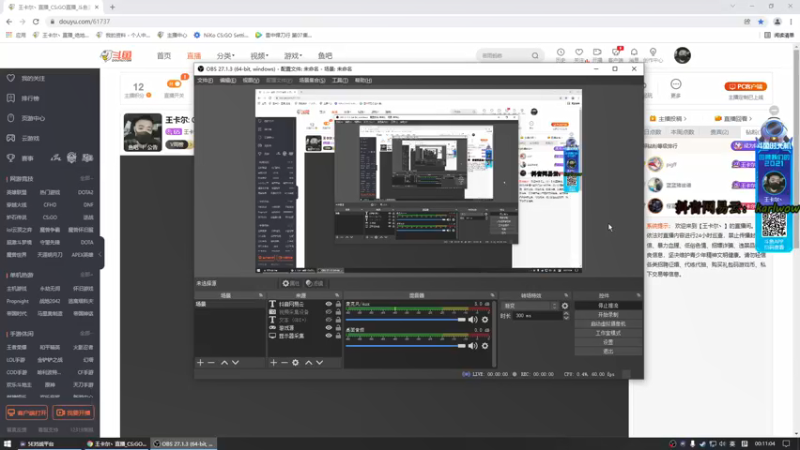800x450 pixels.
Task: Move the scene up in the list
Action: tap(224, 362)
